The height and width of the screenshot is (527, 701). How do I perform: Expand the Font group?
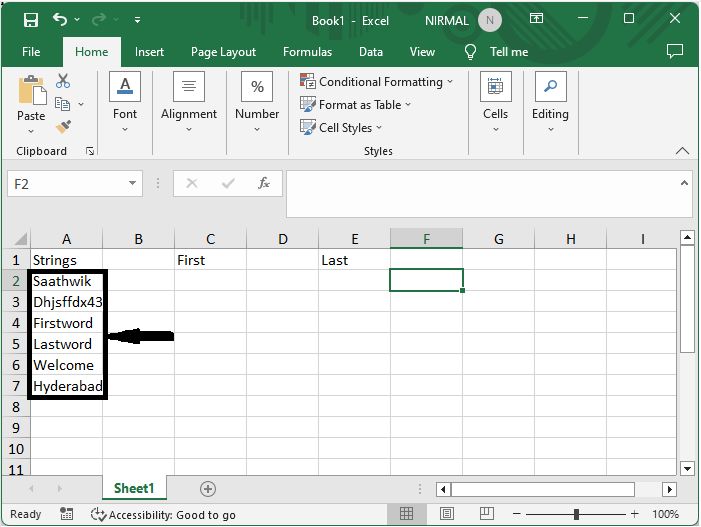tap(125, 102)
